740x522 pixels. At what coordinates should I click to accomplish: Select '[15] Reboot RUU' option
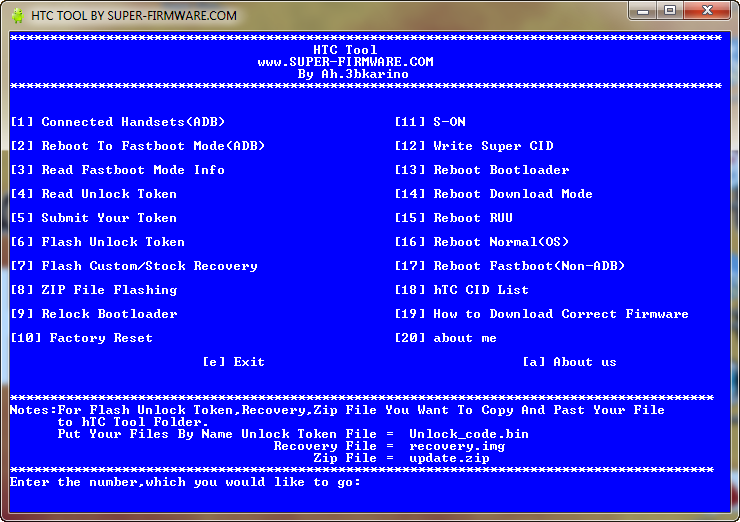(454, 218)
